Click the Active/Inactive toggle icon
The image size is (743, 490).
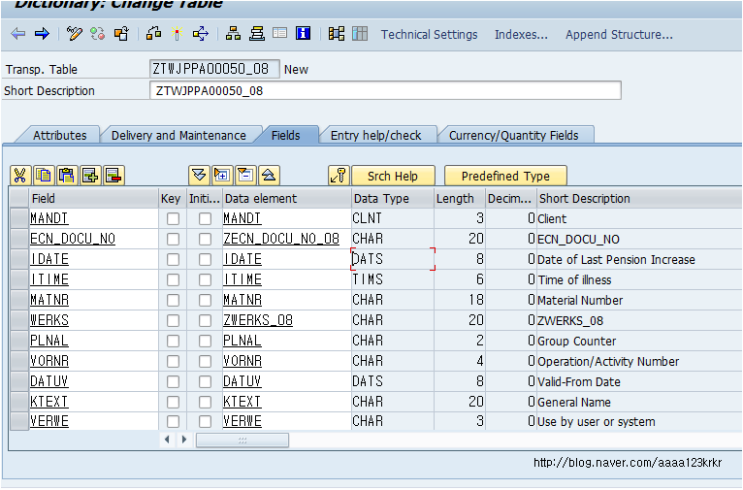pyautogui.click(x=98, y=34)
